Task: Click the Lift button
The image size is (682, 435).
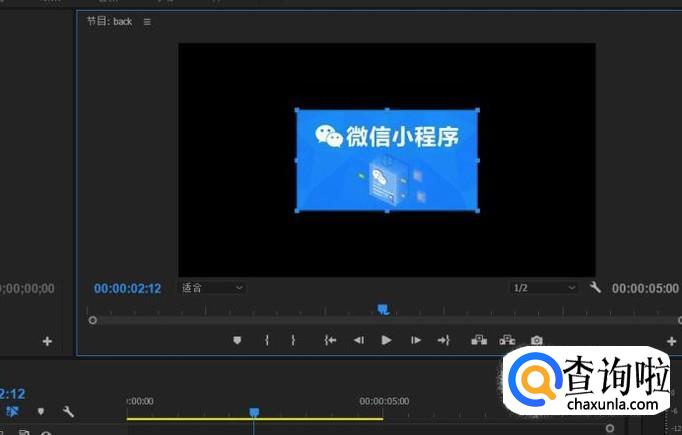Action: 479,341
